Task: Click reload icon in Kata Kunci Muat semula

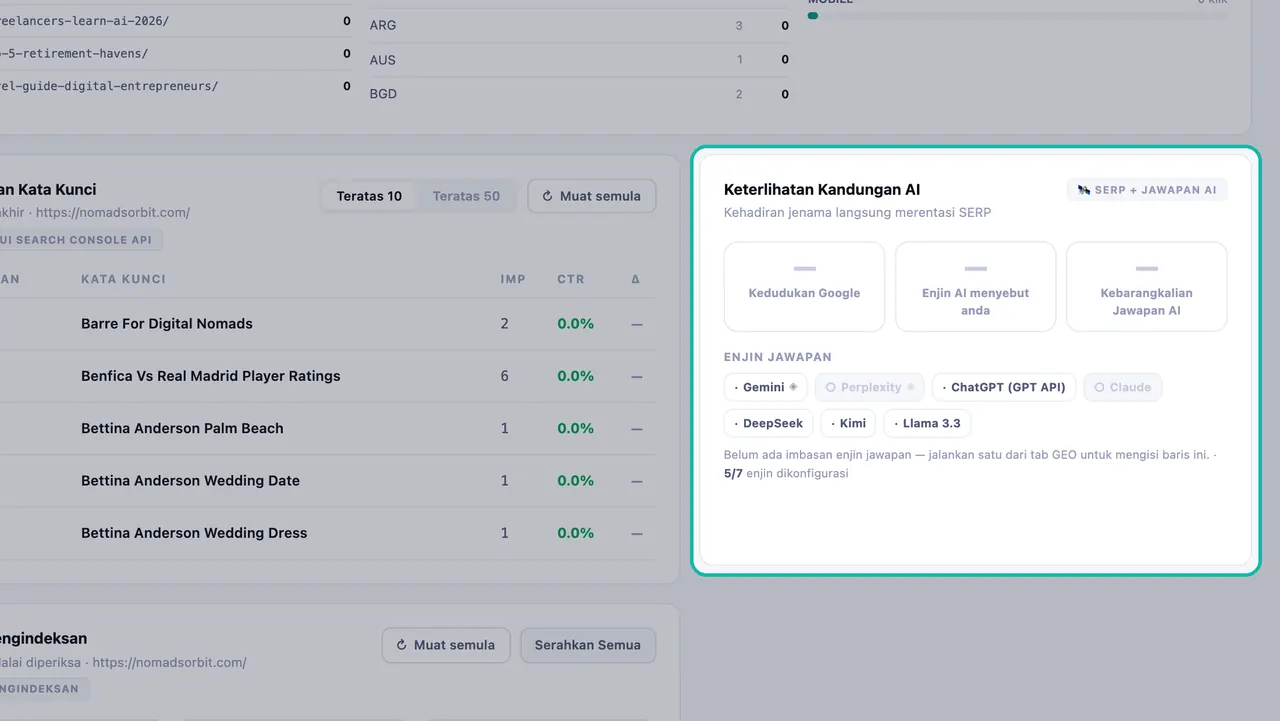Action: pos(547,196)
